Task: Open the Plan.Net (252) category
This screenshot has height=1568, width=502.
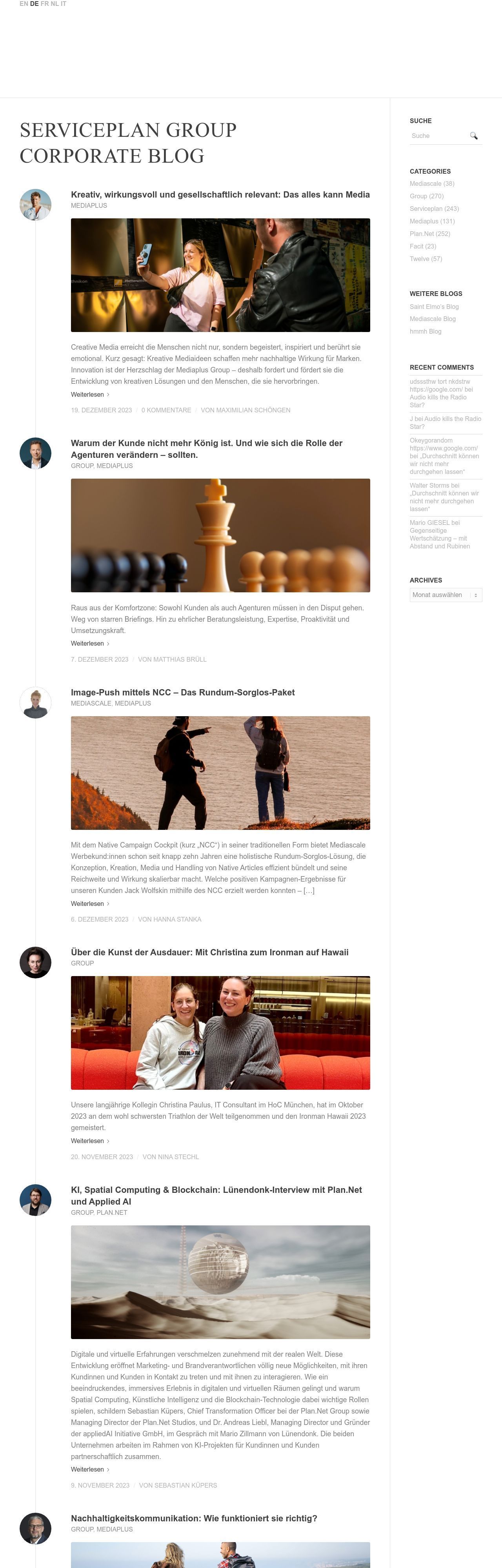Action: click(429, 234)
